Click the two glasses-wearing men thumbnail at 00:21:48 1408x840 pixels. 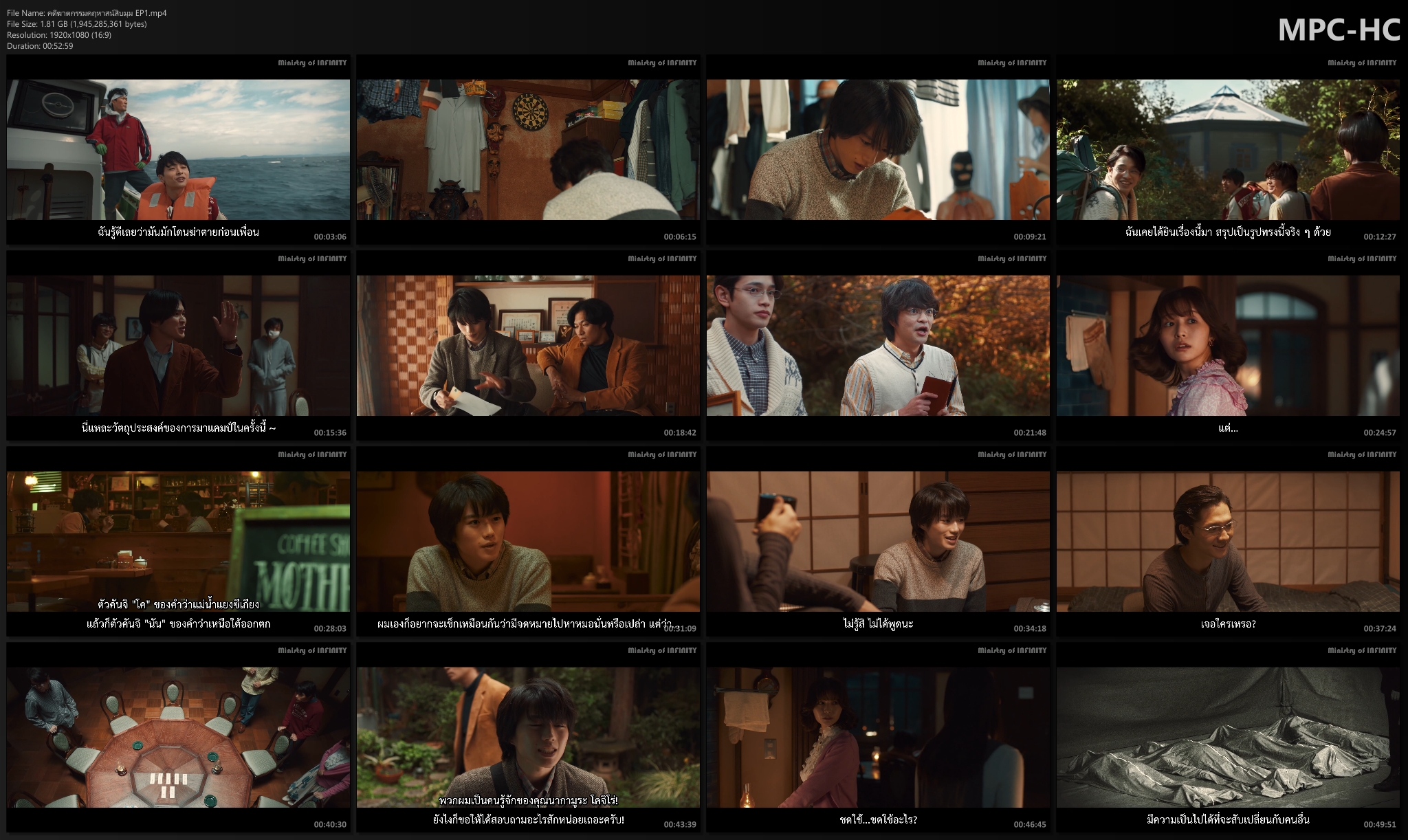click(x=878, y=345)
